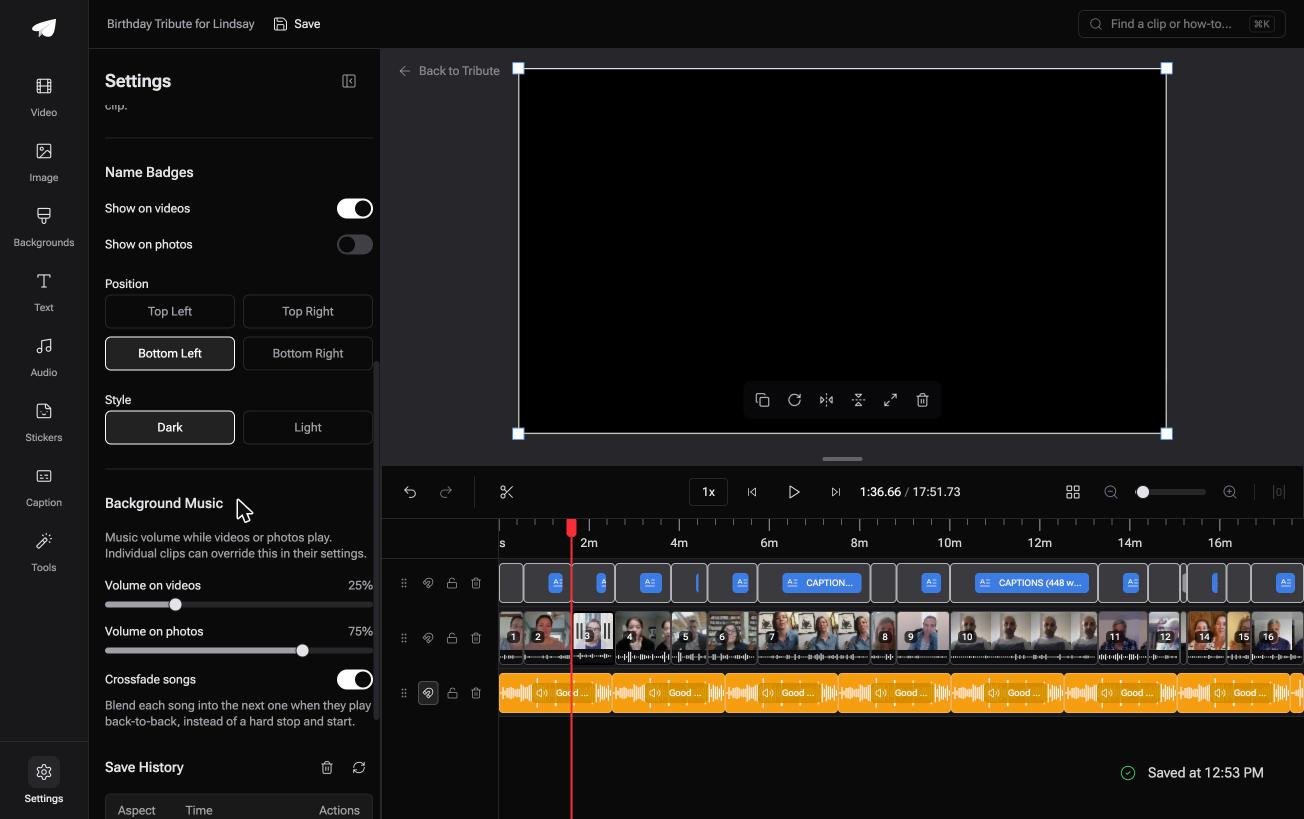This screenshot has height=819, width=1304.
Task: Choose the Light badge style
Action: (308, 427)
